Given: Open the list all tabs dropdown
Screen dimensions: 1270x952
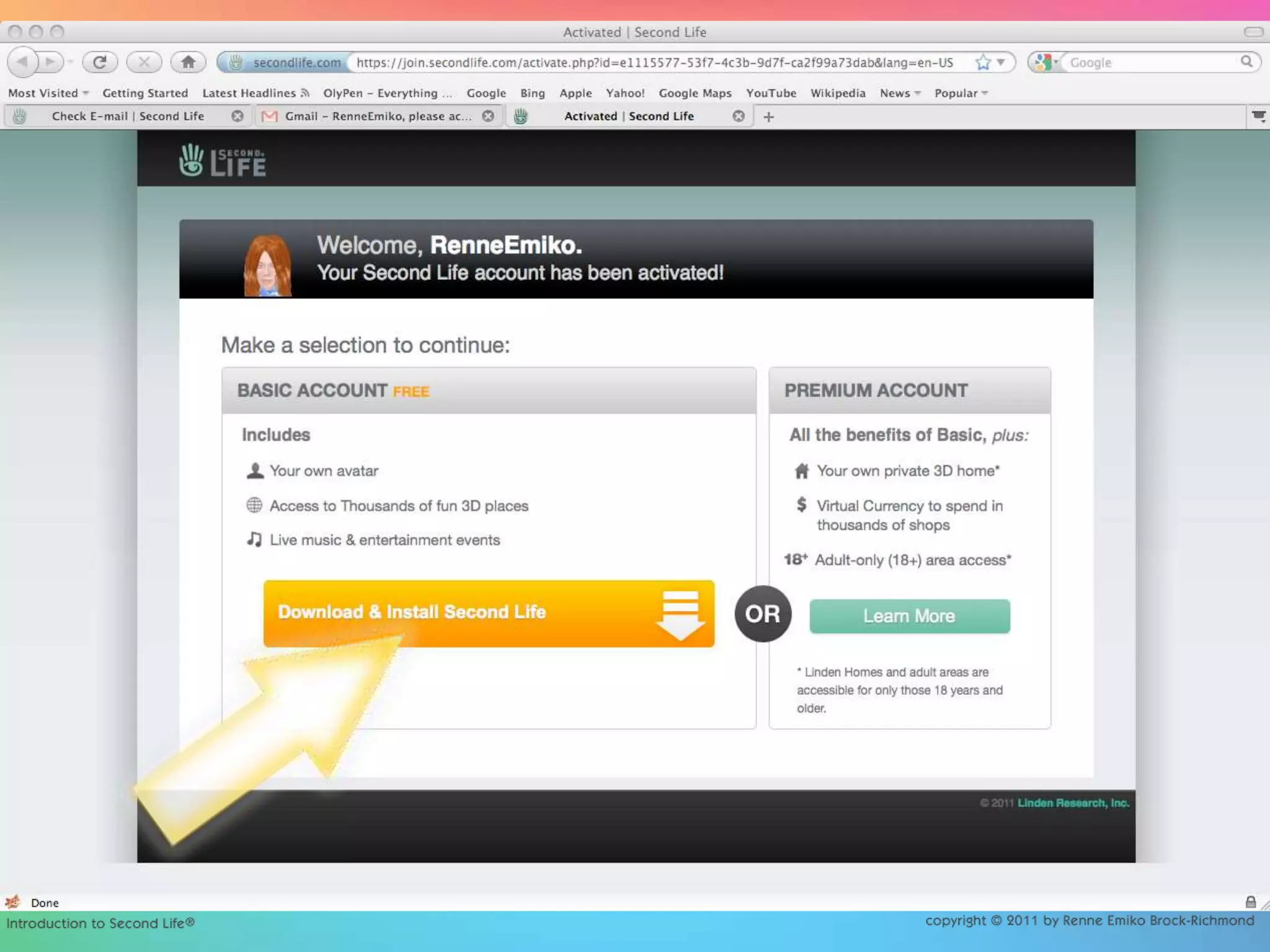Looking at the screenshot, I should pyautogui.click(x=1258, y=116).
